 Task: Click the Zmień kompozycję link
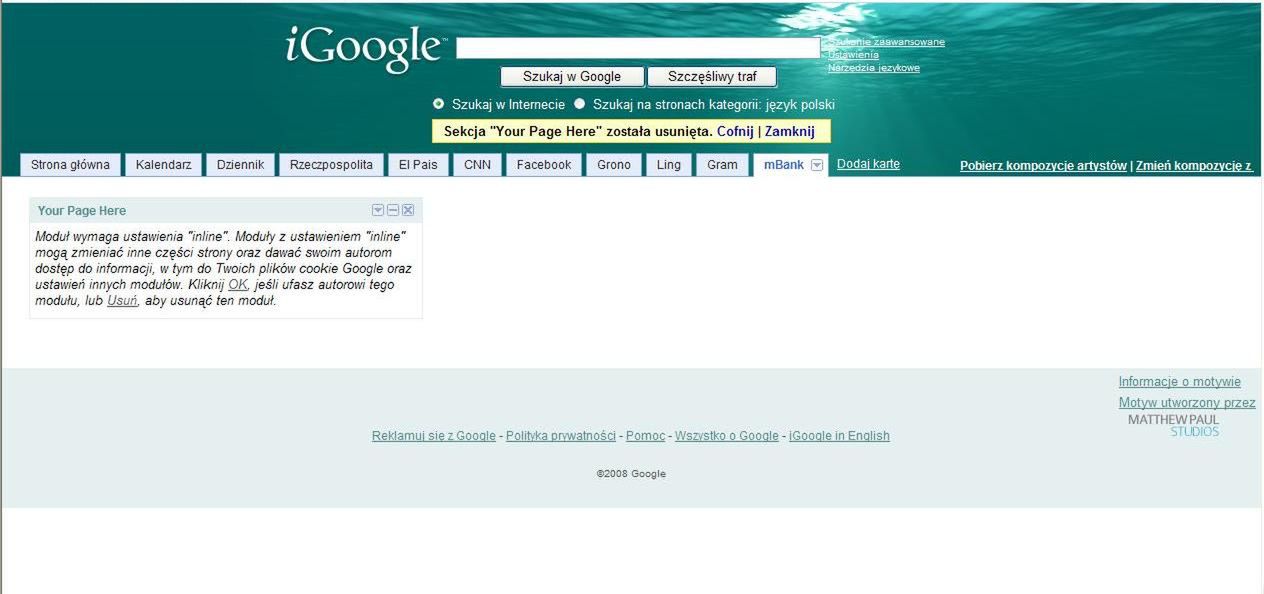(x=1194, y=166)
